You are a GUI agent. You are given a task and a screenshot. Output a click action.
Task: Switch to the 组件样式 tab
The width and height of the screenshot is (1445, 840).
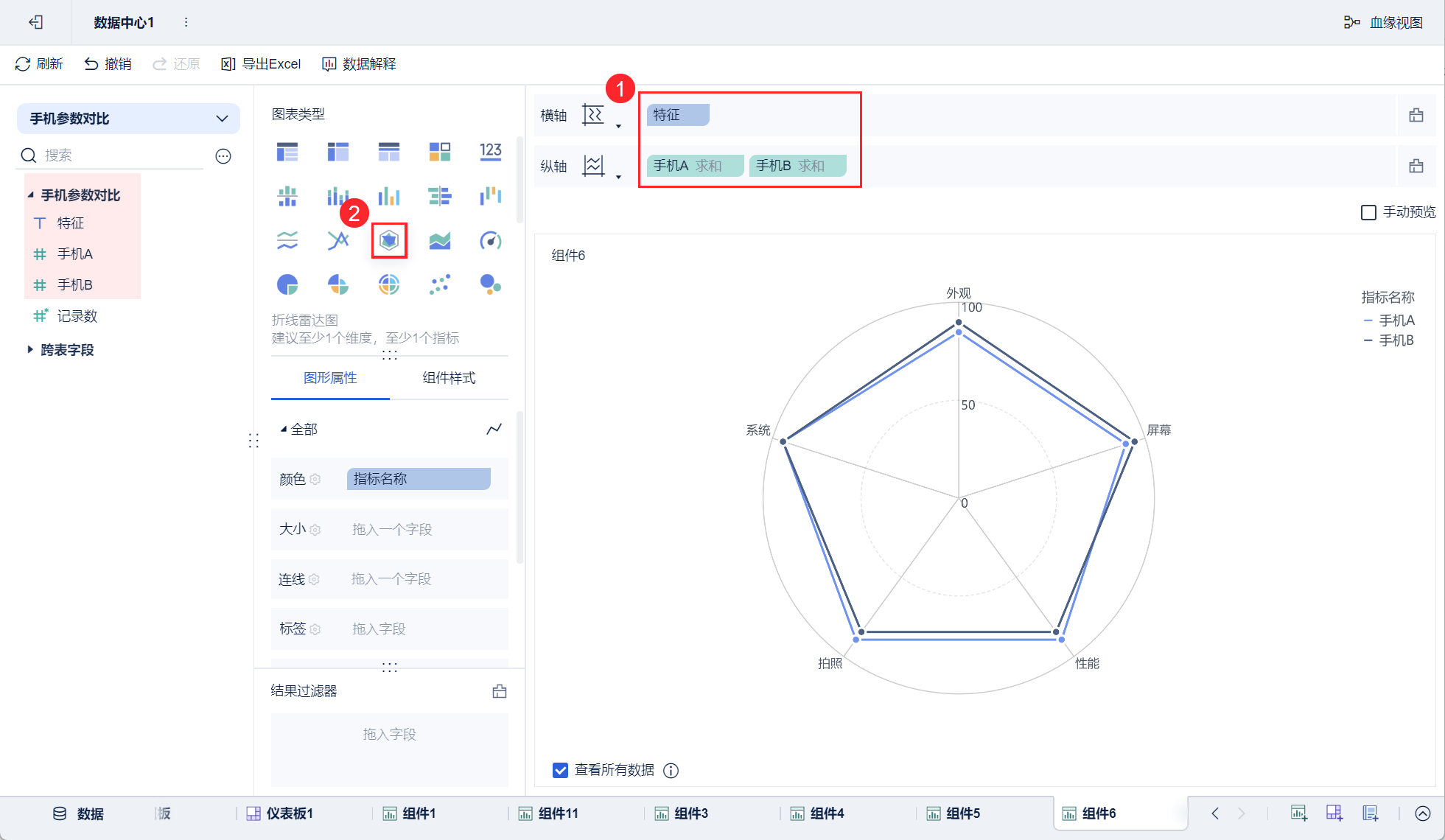point(449,378)
